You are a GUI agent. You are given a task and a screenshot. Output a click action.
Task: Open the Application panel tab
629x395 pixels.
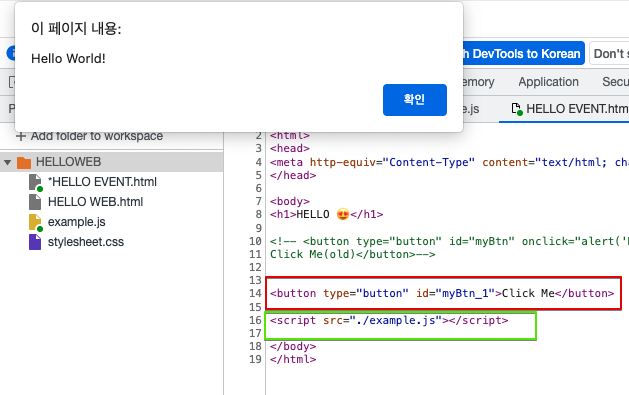click(548, 82)
